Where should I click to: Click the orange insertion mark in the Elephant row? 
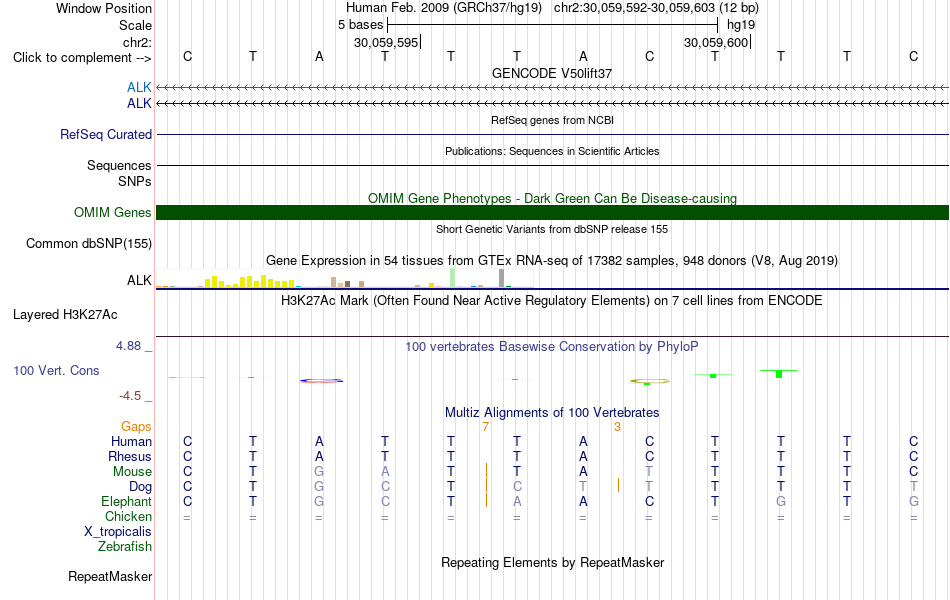pos(486,501)
